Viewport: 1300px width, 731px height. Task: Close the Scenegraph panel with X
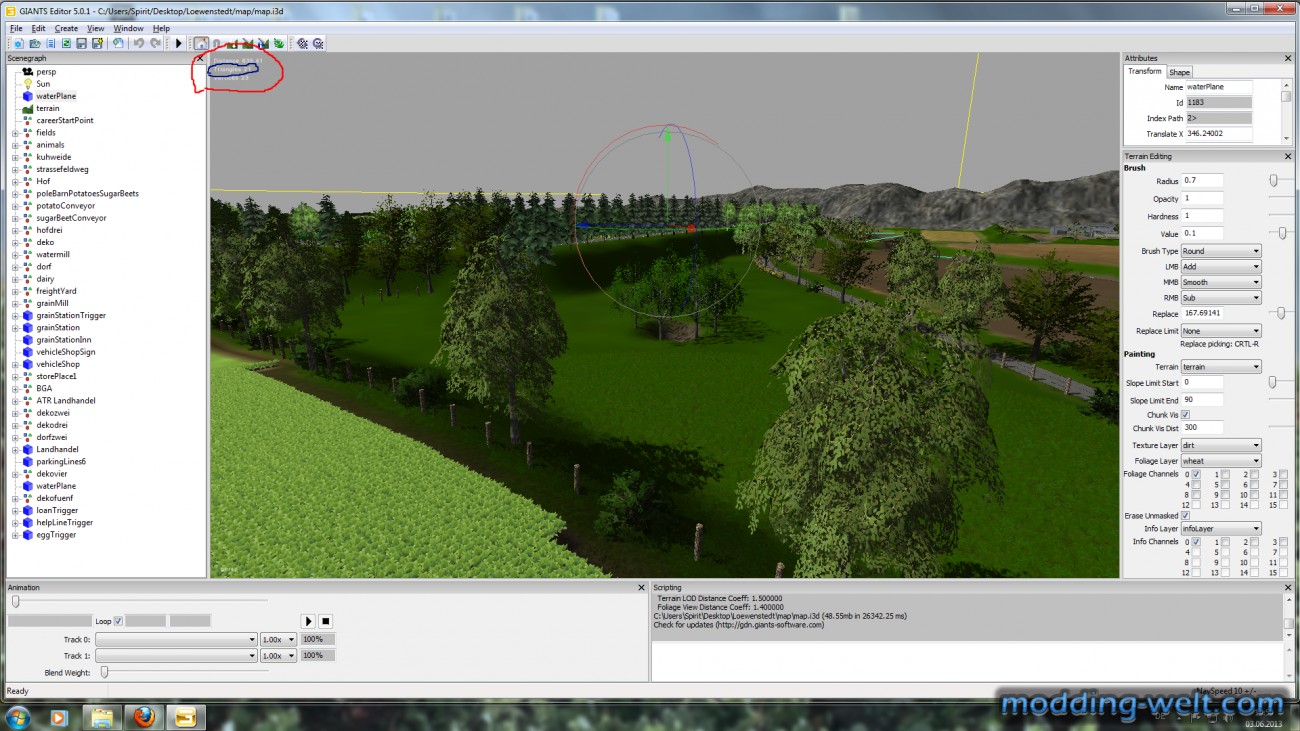tap(200, 59)
